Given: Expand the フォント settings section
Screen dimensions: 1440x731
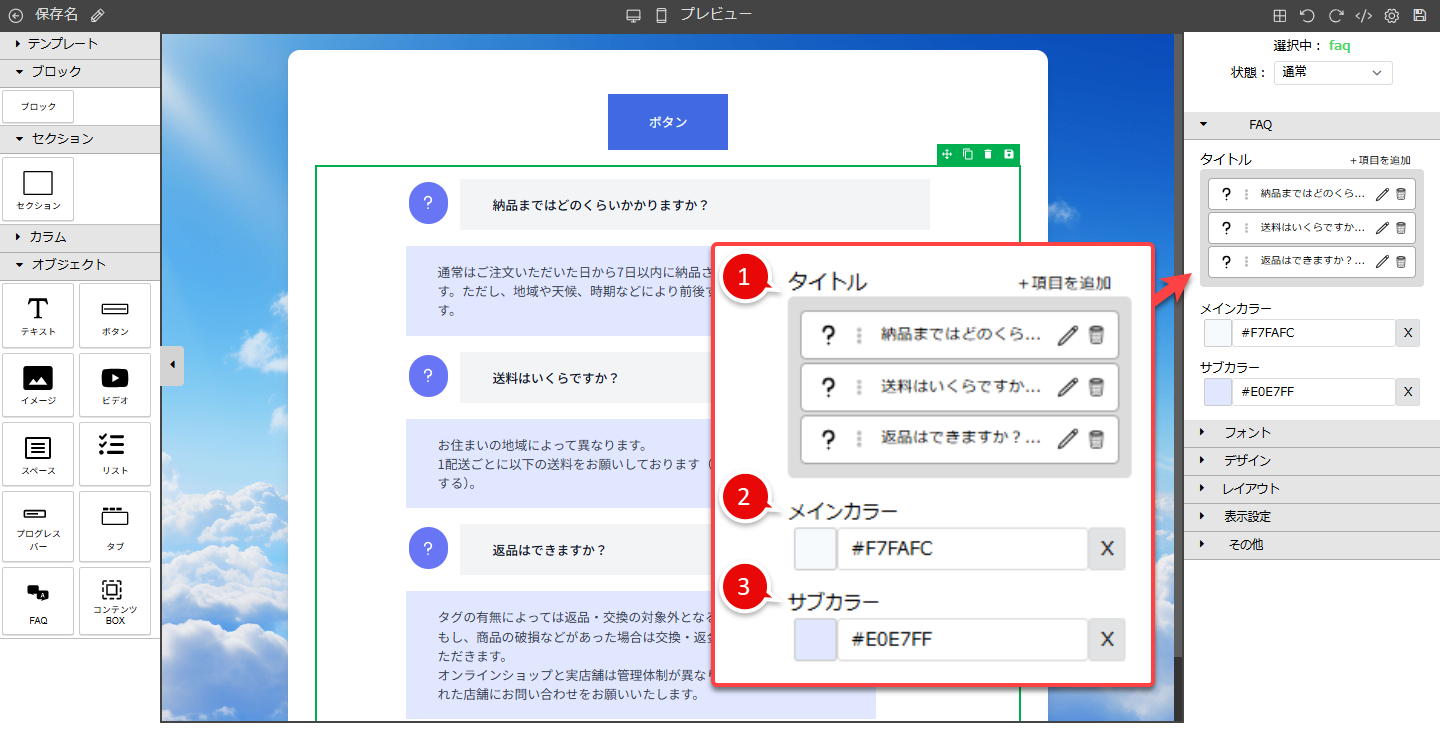Looking at the screenshot, I should 1247,433.
